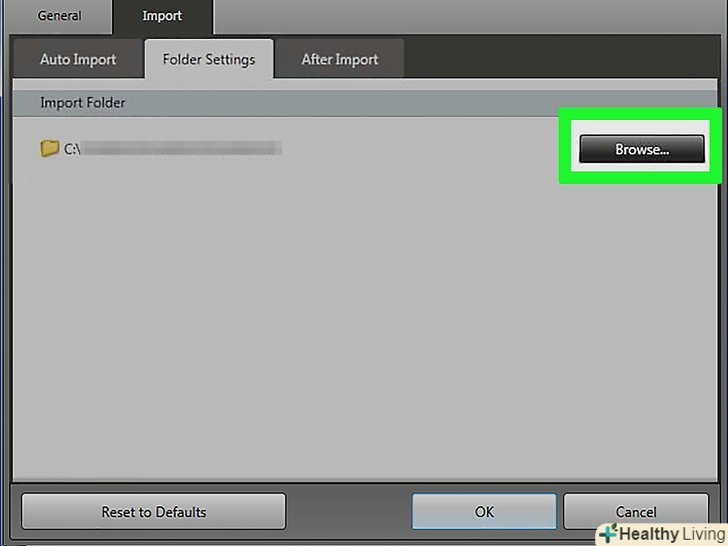Click the green highlight frame around Browse
The height and width of the screenshot is (546, 728).
point(640,114)
